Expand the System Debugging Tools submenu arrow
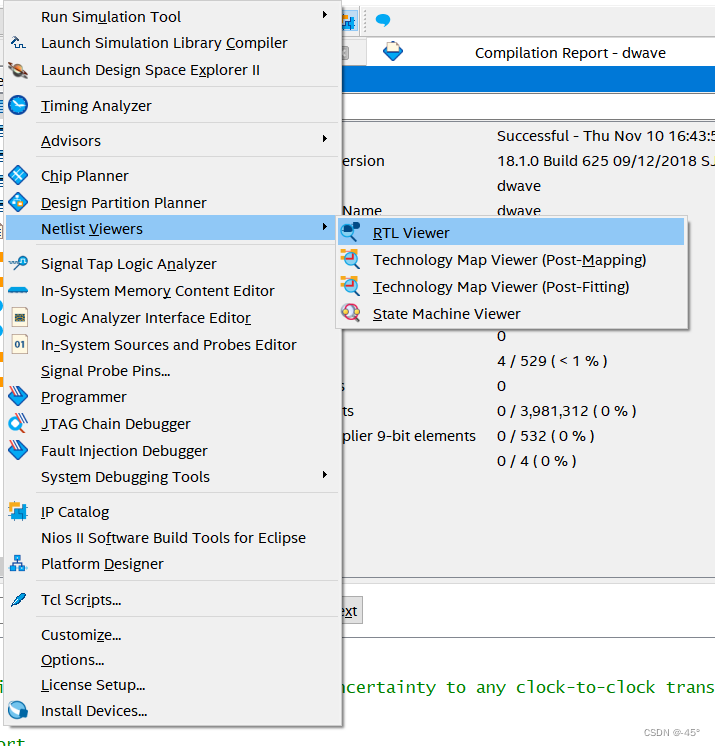 point(324,474)
